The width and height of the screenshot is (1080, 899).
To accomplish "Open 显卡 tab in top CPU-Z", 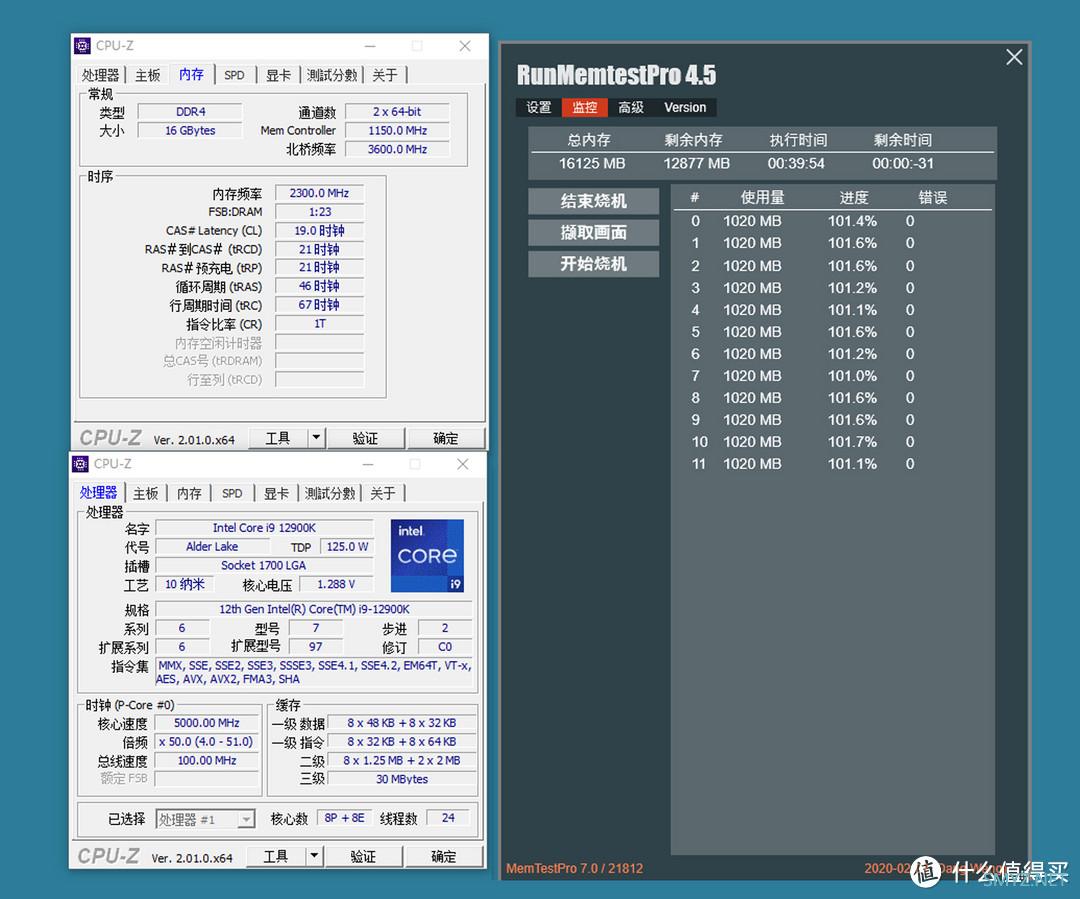I will click(278, 75).
